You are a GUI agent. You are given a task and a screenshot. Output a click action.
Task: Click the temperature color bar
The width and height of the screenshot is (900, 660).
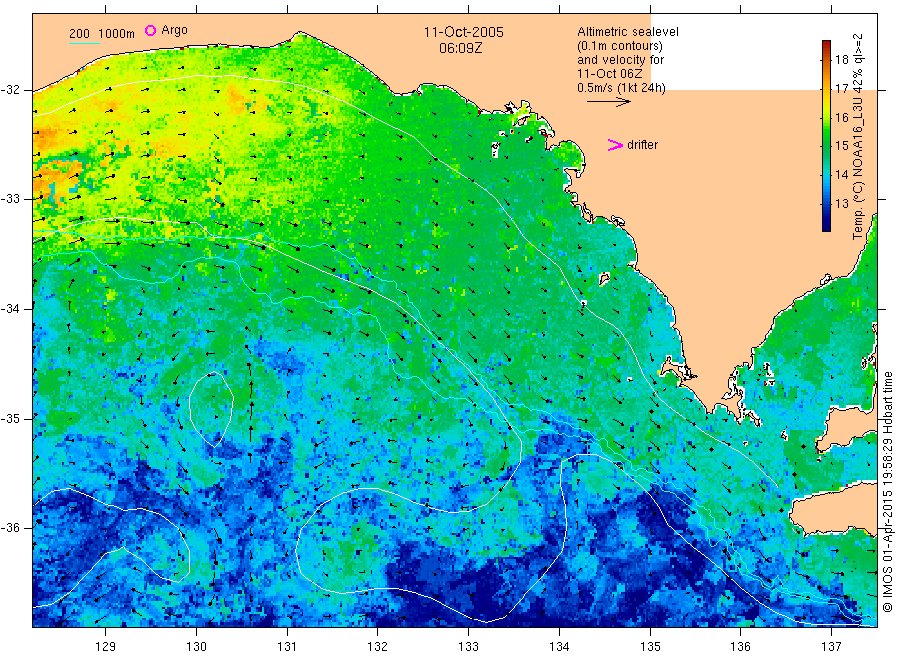827,136
